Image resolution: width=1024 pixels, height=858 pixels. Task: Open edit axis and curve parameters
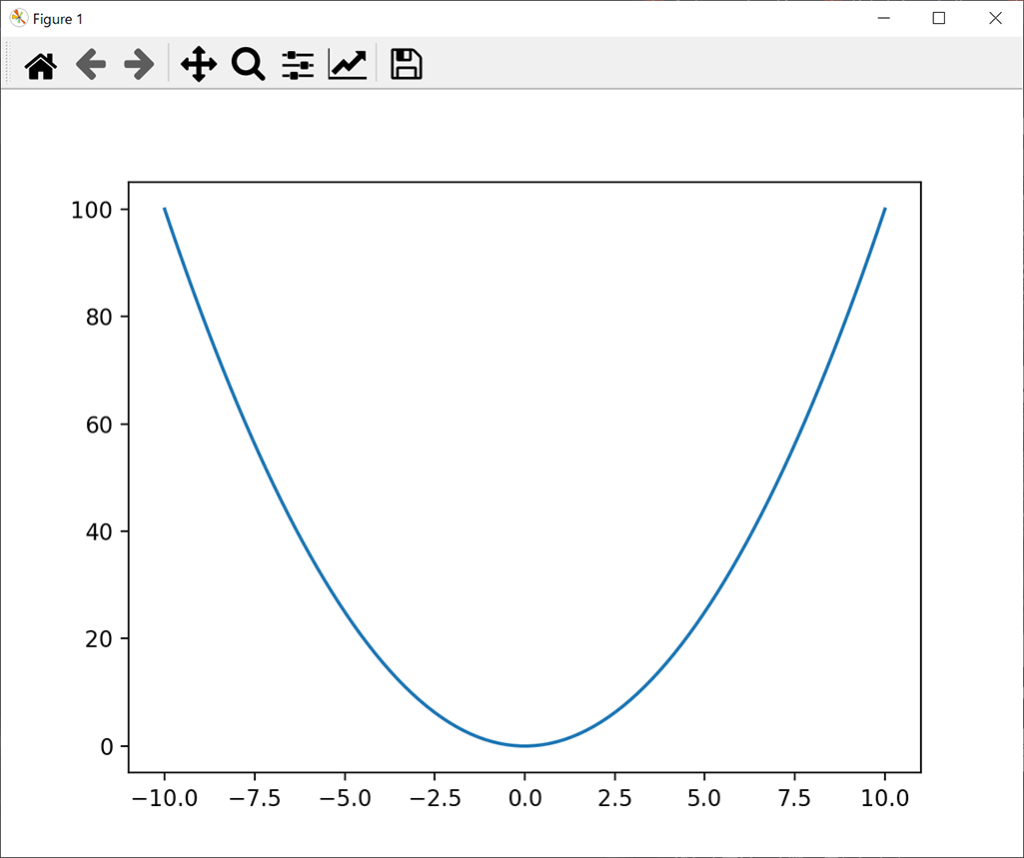[348, 66]
